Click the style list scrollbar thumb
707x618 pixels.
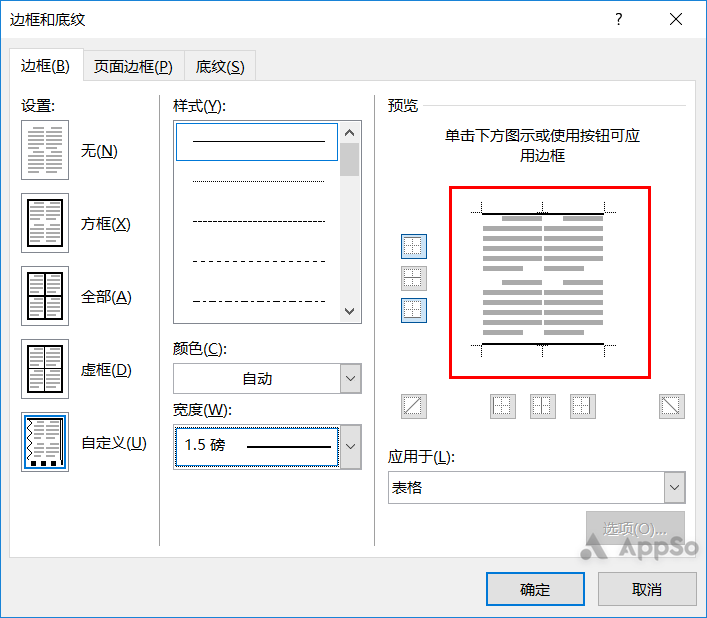point(349,159)
